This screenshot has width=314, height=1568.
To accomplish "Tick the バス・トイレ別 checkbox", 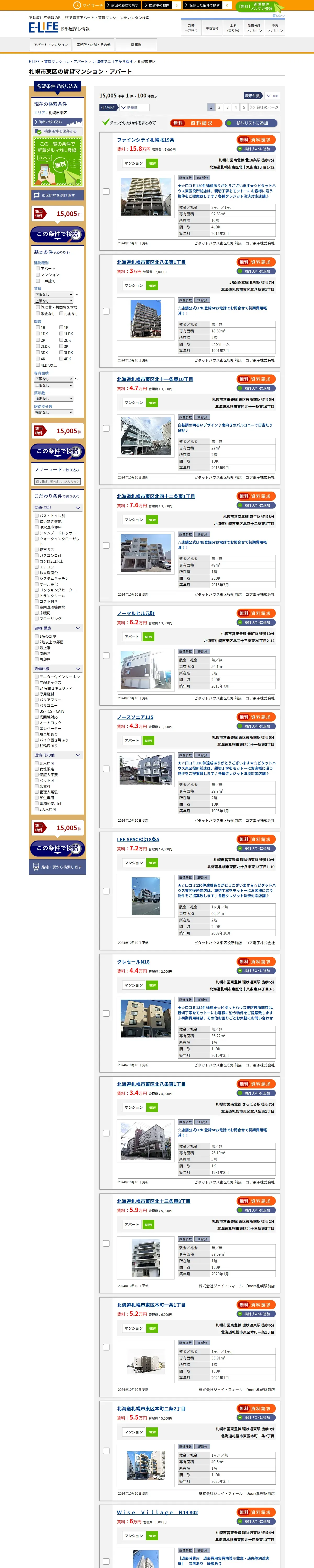I will coord(37,516).
